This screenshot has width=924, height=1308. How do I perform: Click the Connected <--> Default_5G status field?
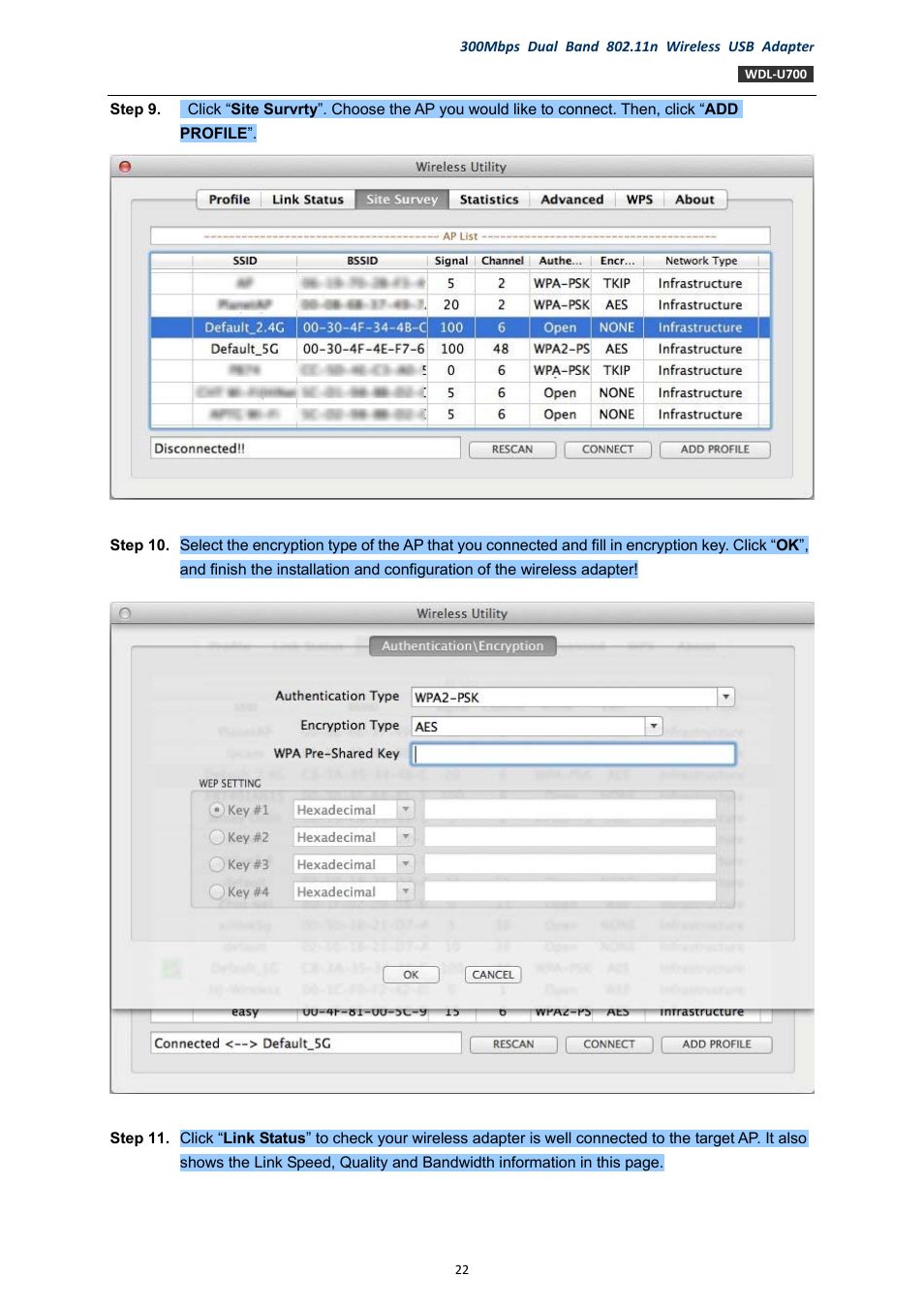point(306,1043)
